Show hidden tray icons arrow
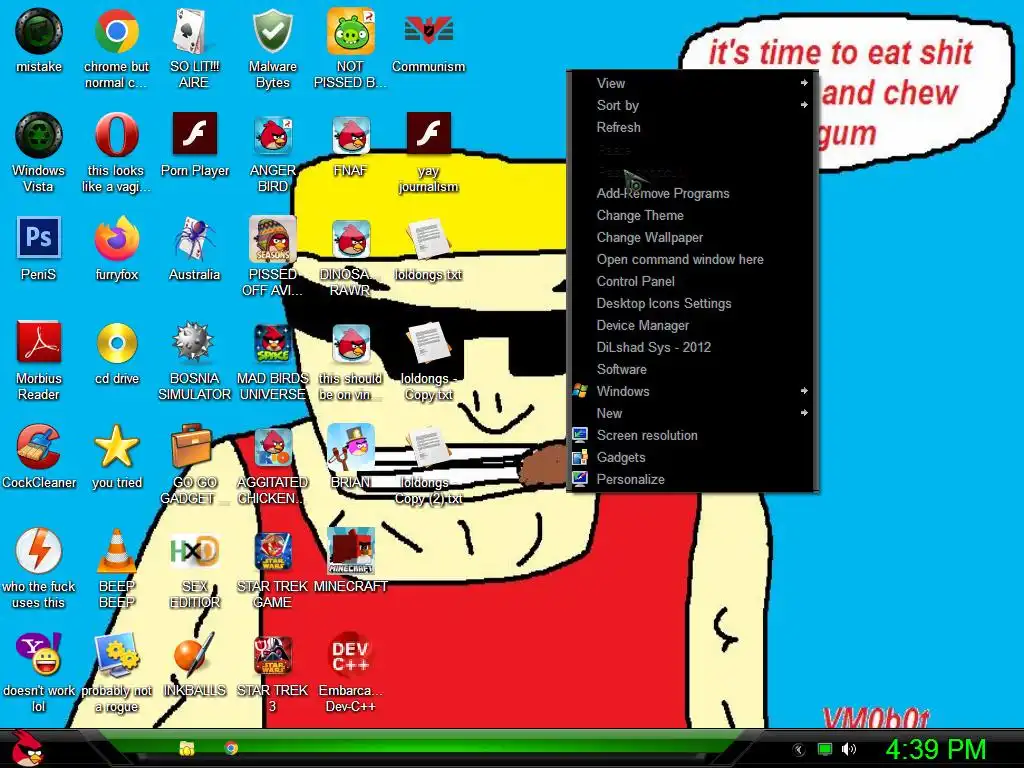 [799, 750]
